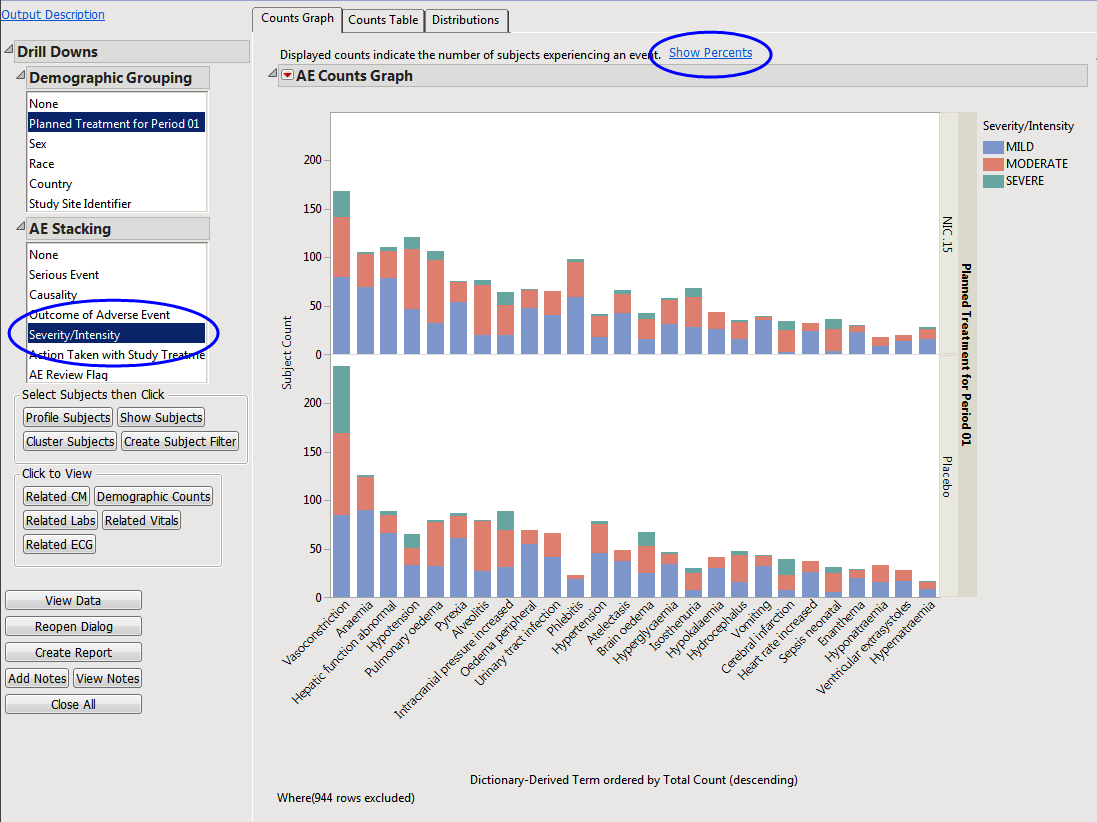The image size is (1097, 822).
Task: Choose Serious Event in AE Stacking list
Action: click(x=64, y=275)
